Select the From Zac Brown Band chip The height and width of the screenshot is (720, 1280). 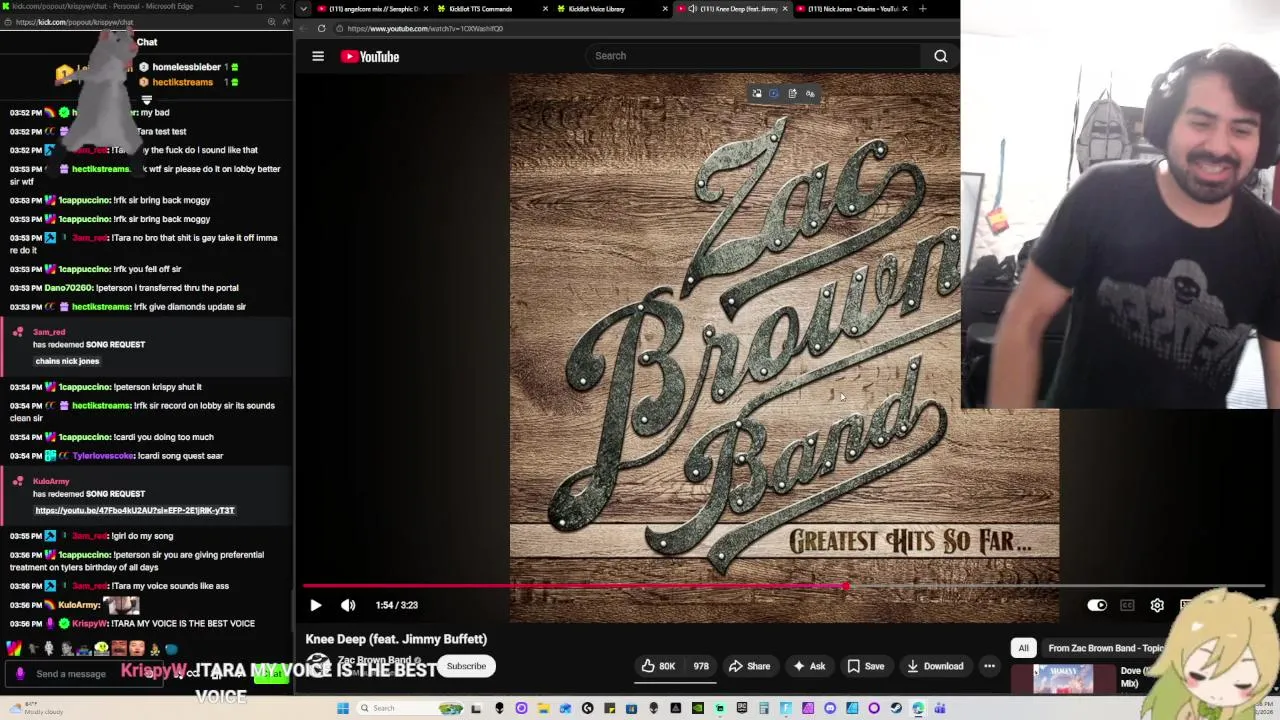coord(1105,648)
